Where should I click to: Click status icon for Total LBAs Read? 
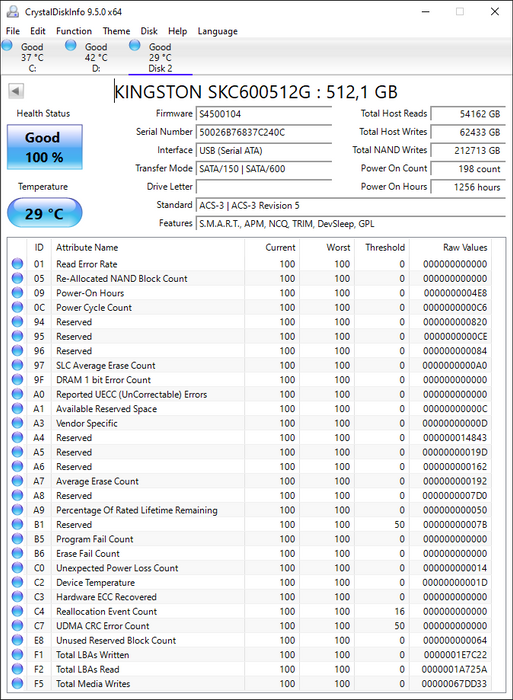[x=17, y=669]
